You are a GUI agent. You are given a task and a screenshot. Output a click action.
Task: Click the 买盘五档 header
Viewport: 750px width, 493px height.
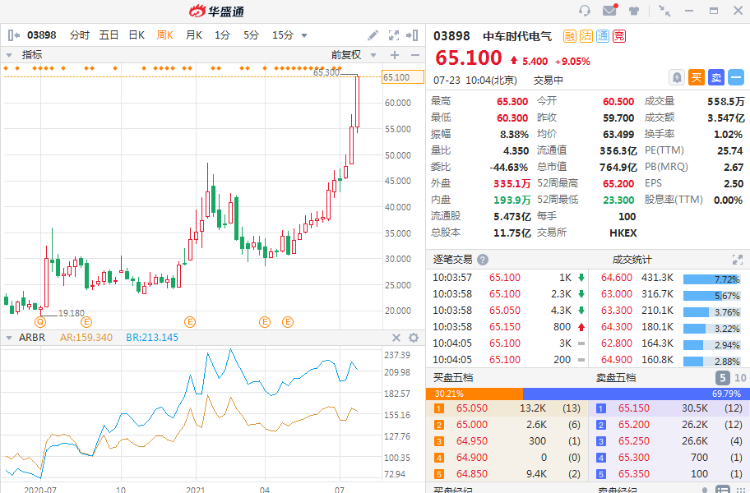(x=452, y=378)
